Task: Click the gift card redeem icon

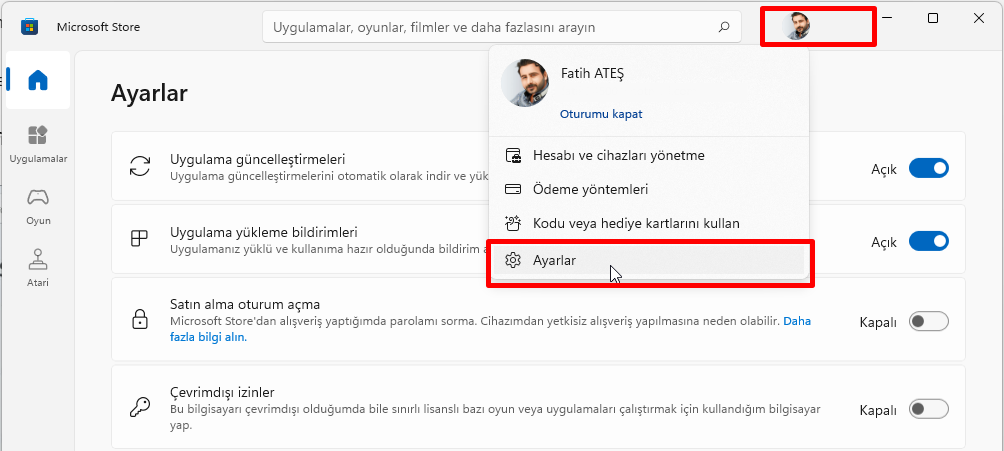Action: 513,223
